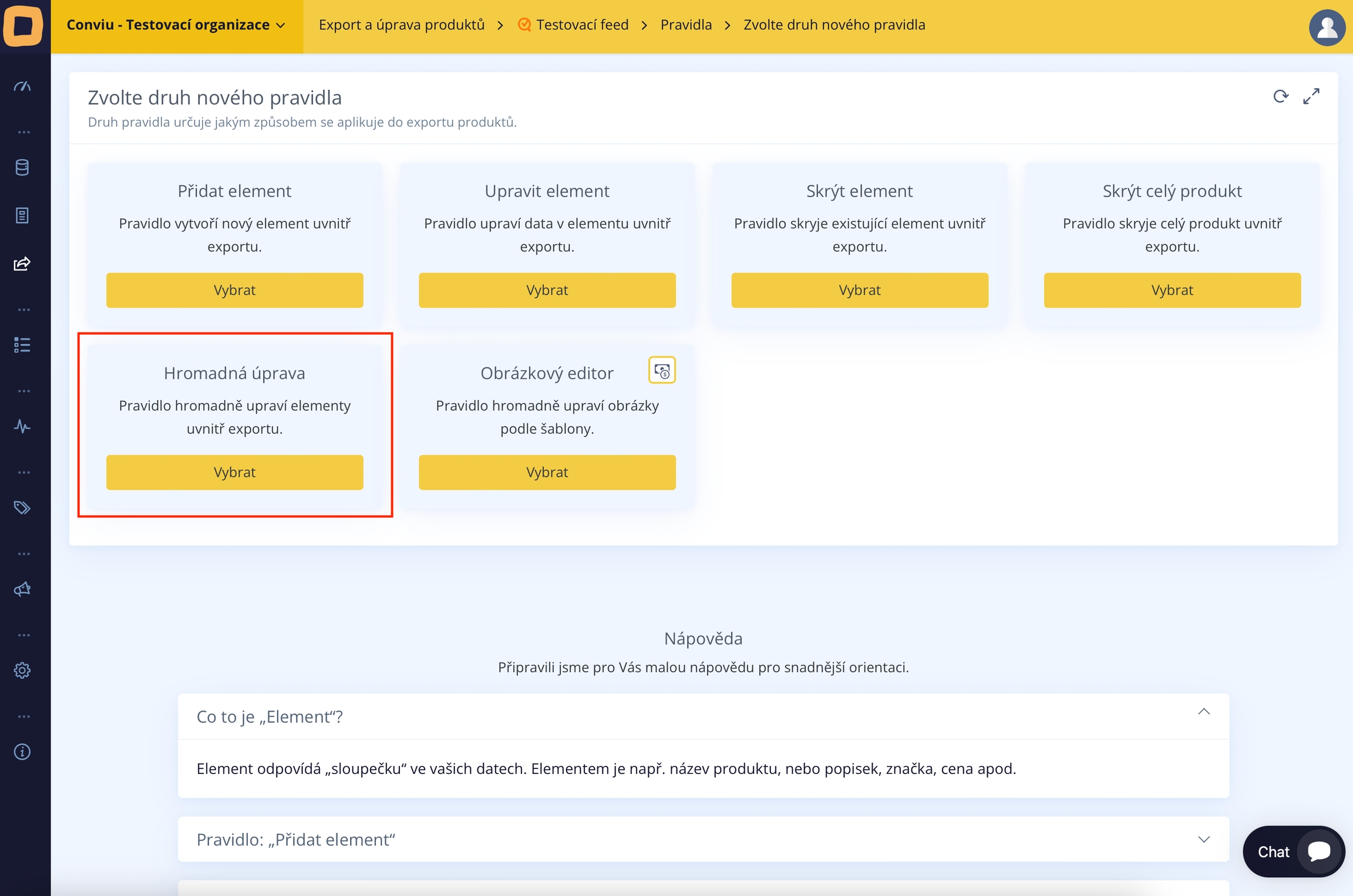
Task: Click the megaphone campaigns icon in the sidebar
Action: pyautogui.click(x=22, y=589)
